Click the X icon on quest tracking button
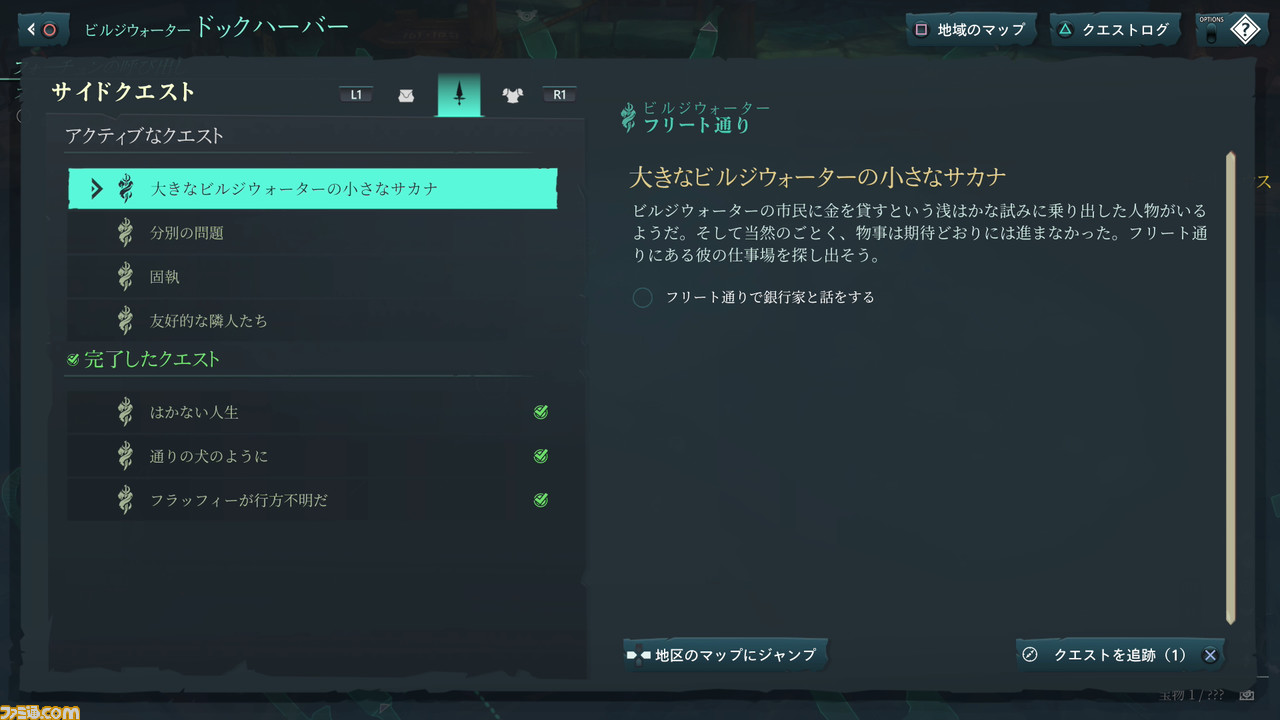The image size is (1280, 720). pyautogui.click(x=1210, y=655)
